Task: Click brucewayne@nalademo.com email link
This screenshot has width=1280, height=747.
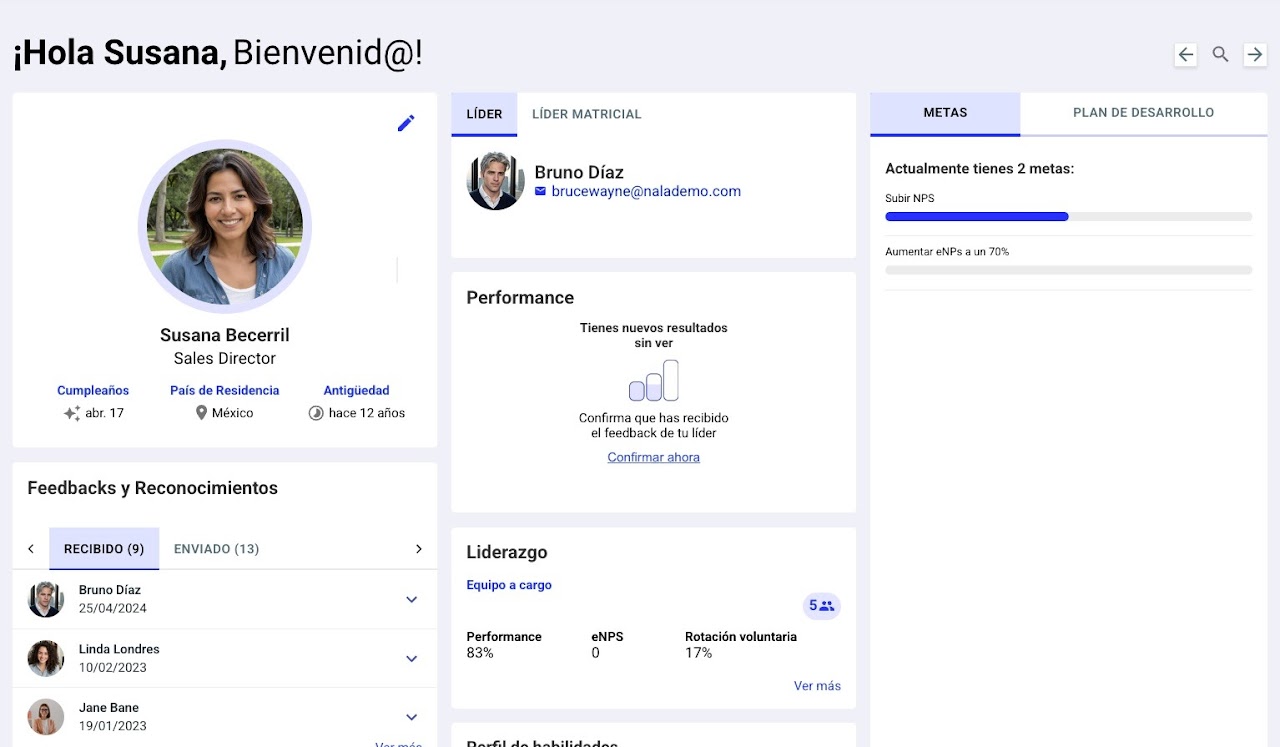Action: [646, 191]
